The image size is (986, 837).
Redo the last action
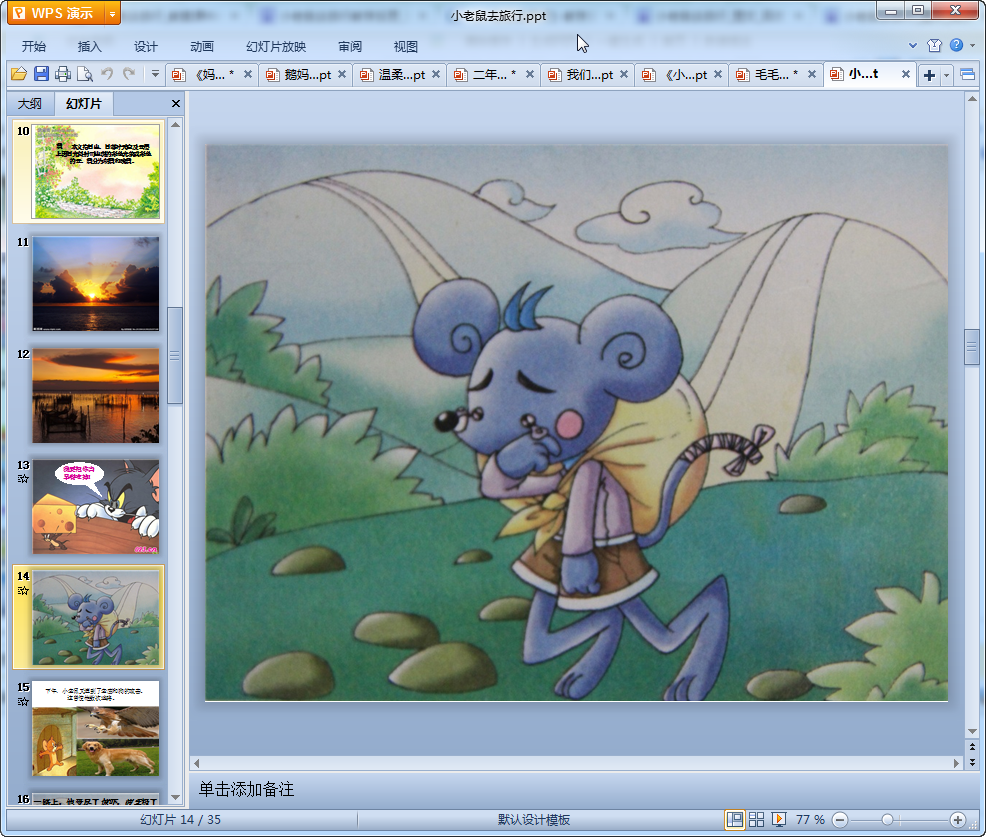(x=129, y=74)
